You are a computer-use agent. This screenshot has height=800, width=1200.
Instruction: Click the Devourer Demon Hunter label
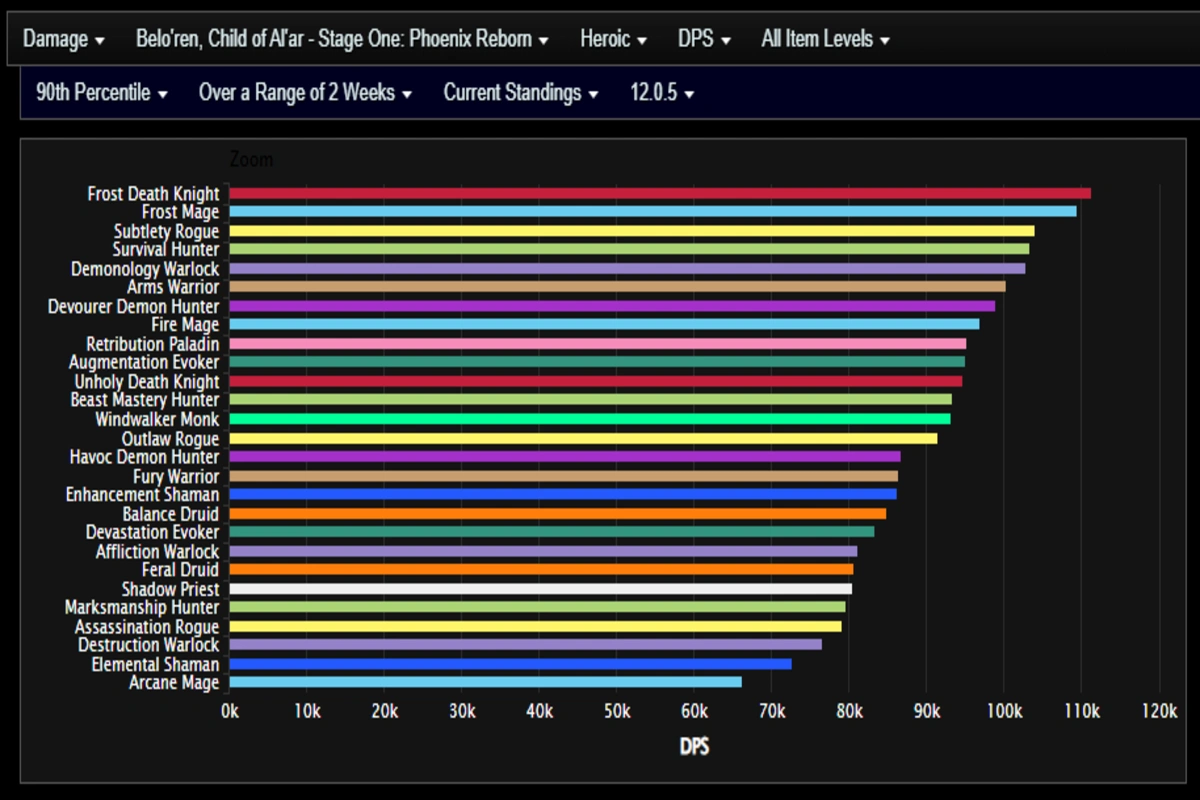[x=133, y=306]
